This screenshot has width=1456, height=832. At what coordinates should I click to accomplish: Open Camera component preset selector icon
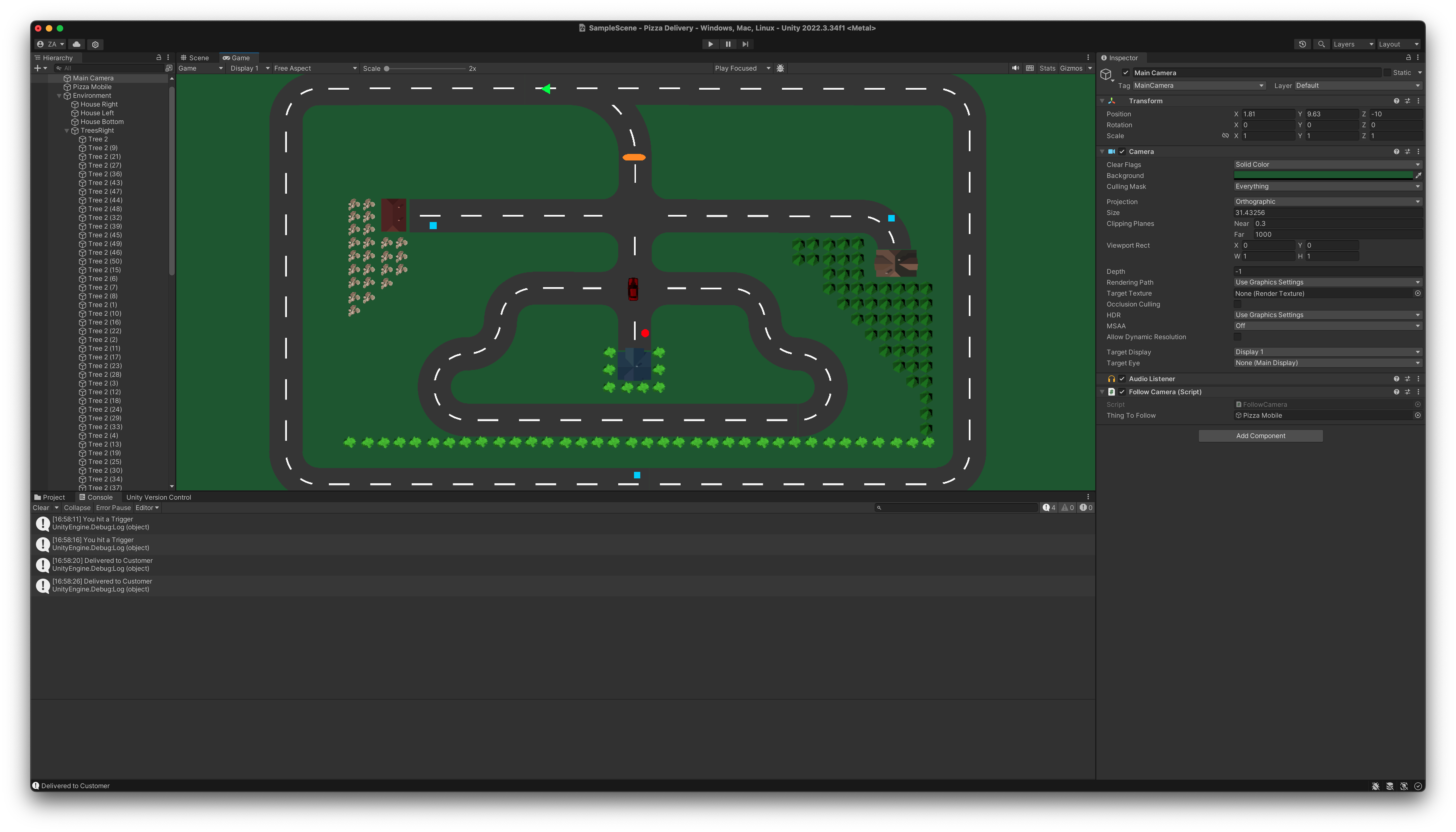(x=1408, y=152)
